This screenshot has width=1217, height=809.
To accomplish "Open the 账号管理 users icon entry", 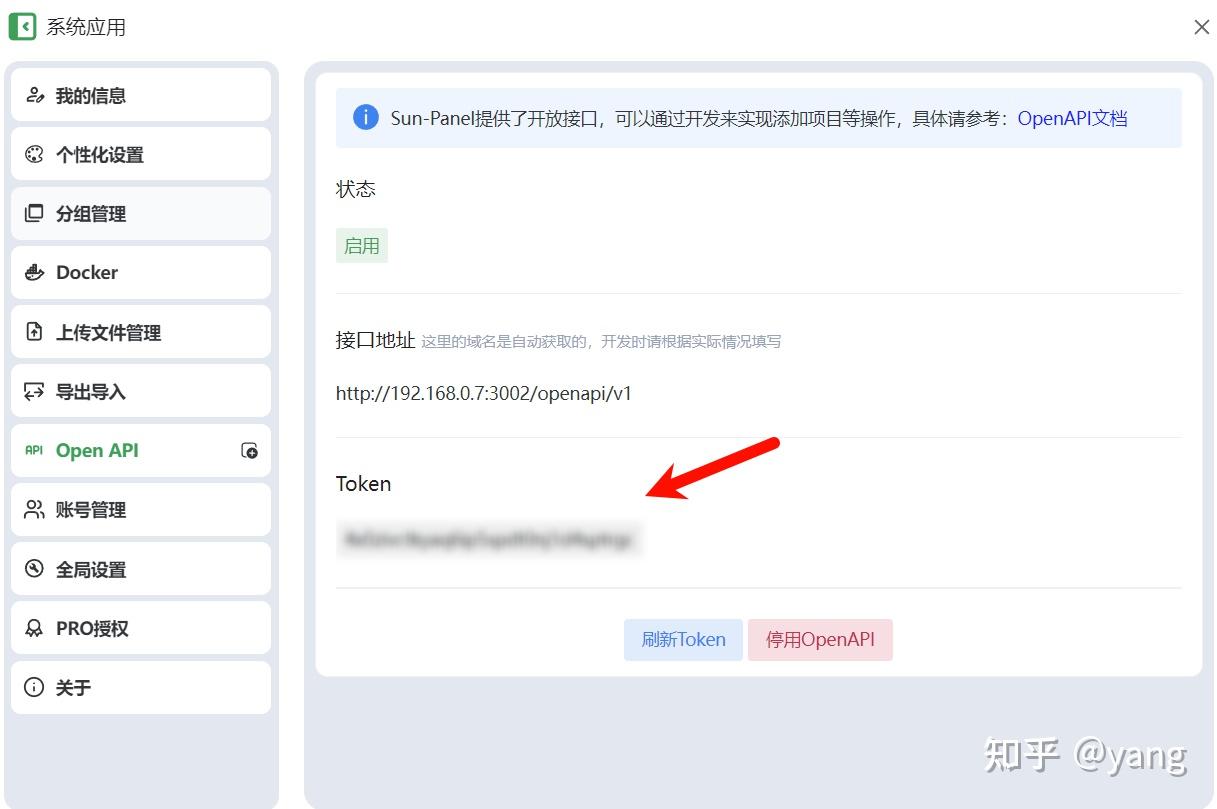I will point(35,510).
